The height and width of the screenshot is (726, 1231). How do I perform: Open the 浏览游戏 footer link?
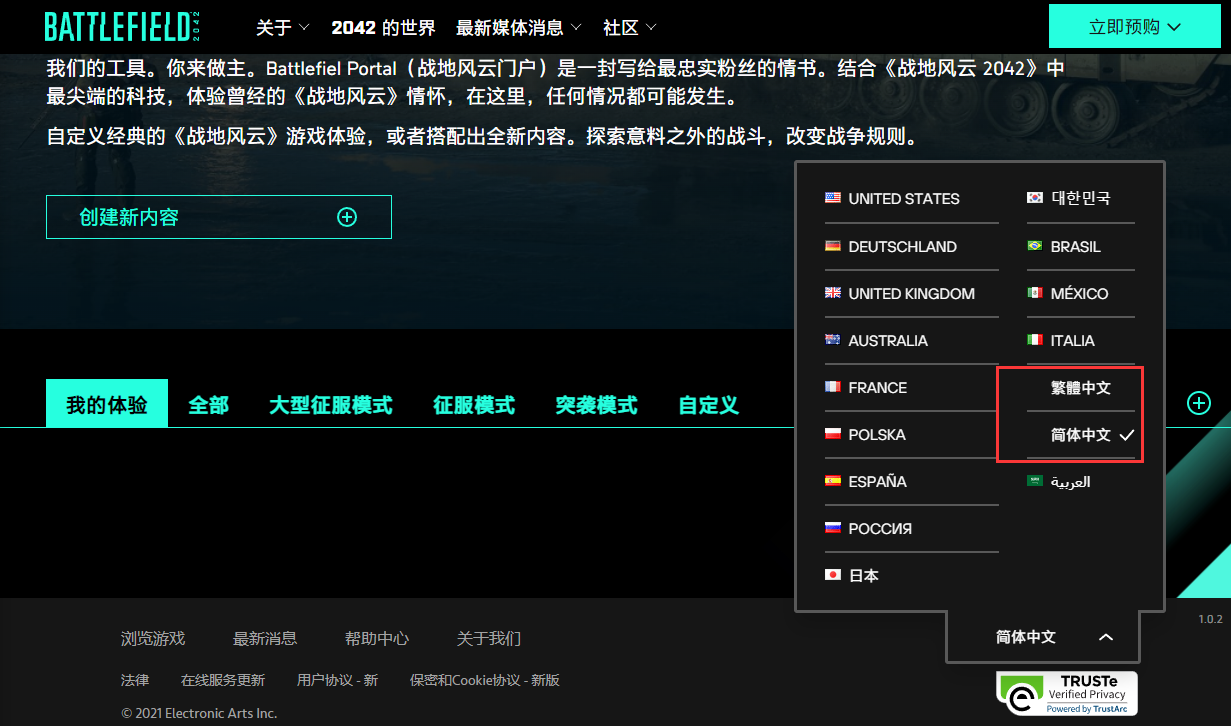[x=153, y=638]
